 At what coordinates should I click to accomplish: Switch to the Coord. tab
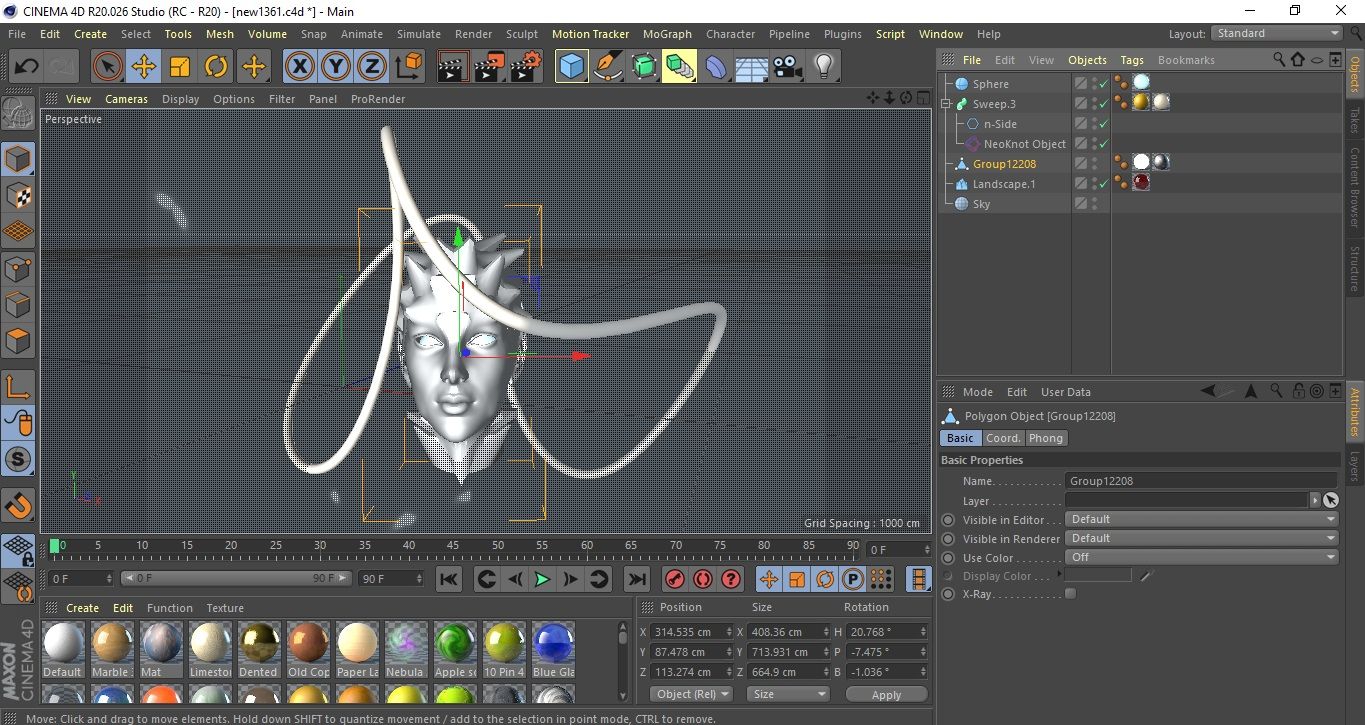(1003, 438)
